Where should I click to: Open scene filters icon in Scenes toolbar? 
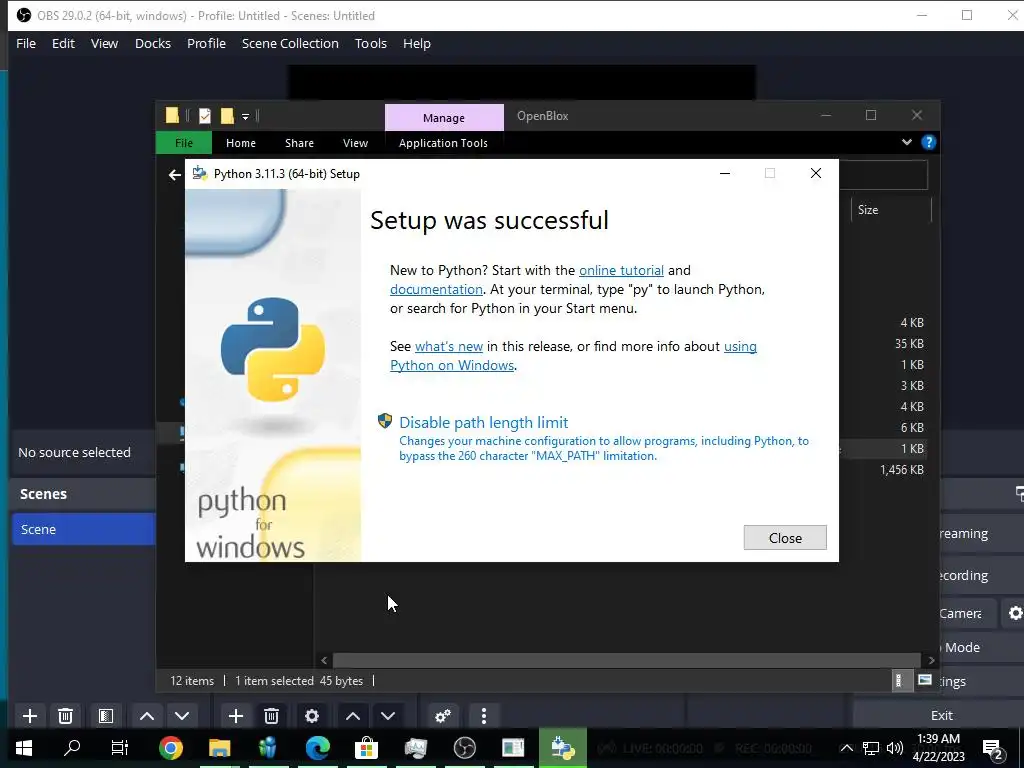(106, 716)
